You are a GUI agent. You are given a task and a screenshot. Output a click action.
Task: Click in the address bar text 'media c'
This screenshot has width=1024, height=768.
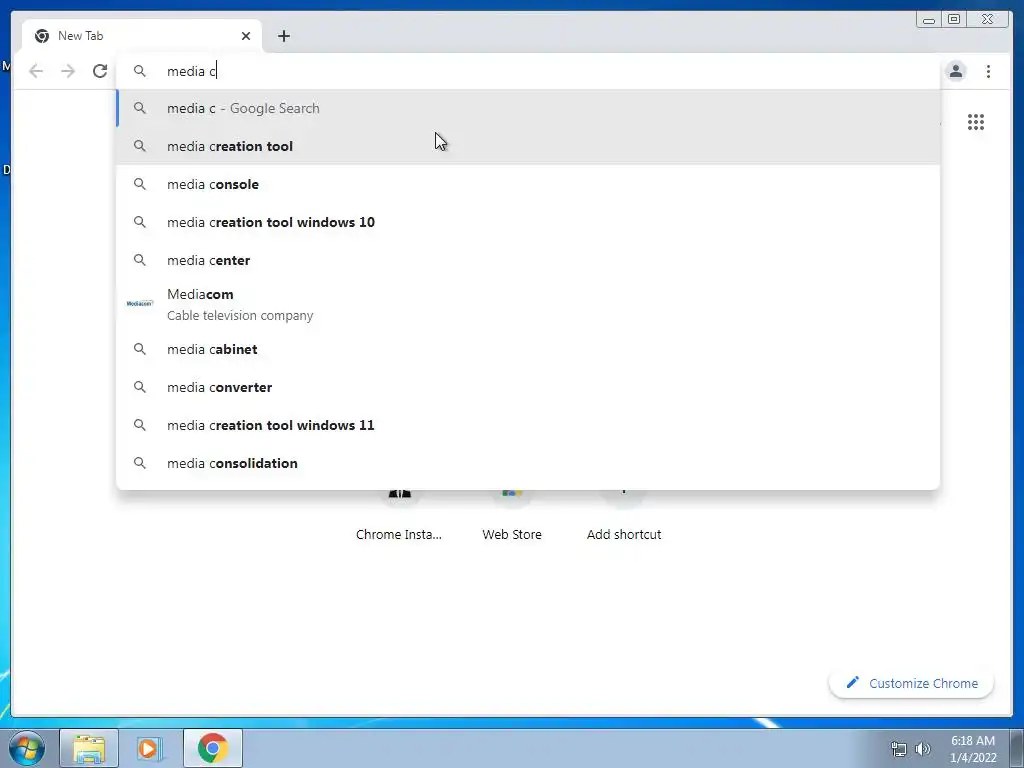tap(191, 71)
